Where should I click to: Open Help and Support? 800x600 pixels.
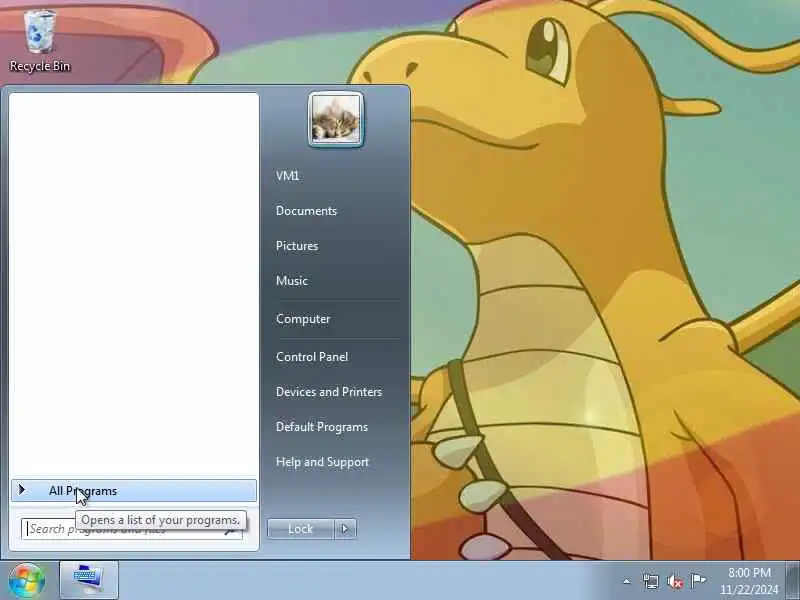coord(322,462)
